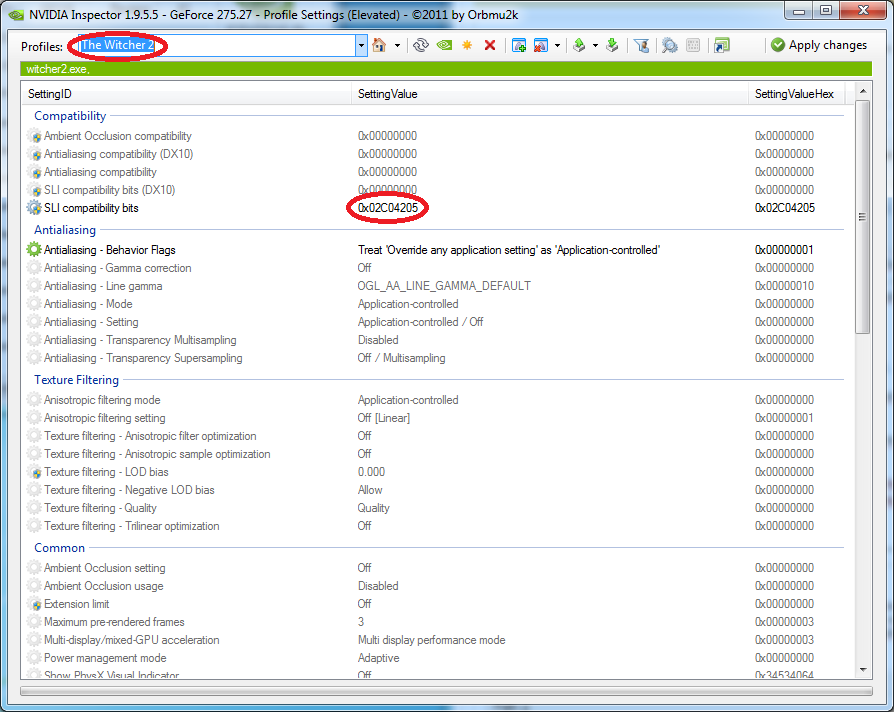The image size is (894, 712).
Task: Apply changes to the profile
Action: click(818, 46)
